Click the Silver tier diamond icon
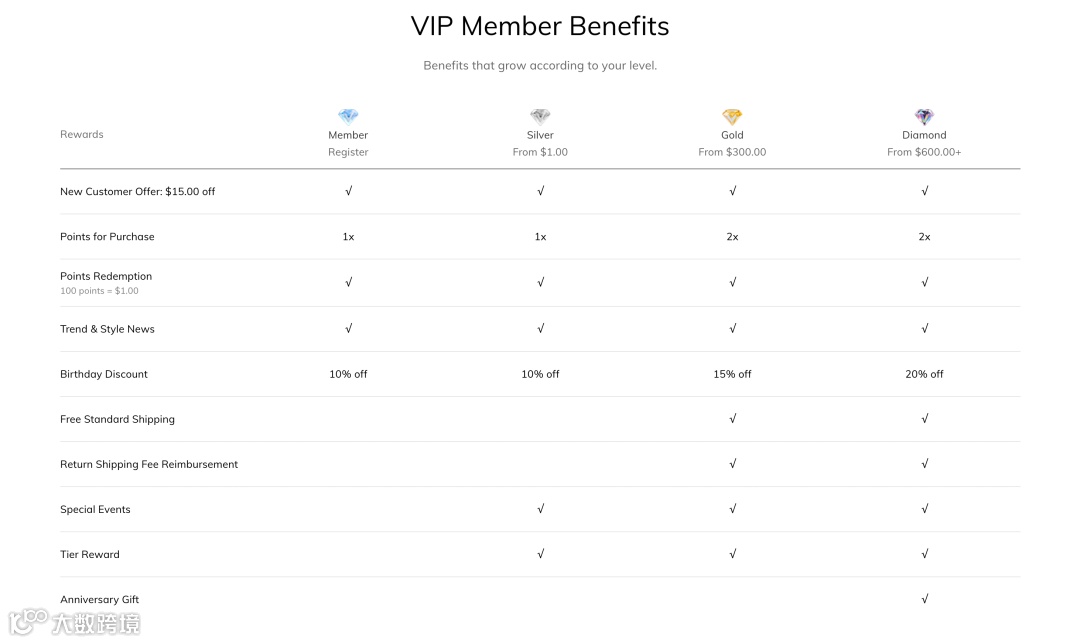The height and width of the screenshot is (643, 1080). click(x=540, y=116)
